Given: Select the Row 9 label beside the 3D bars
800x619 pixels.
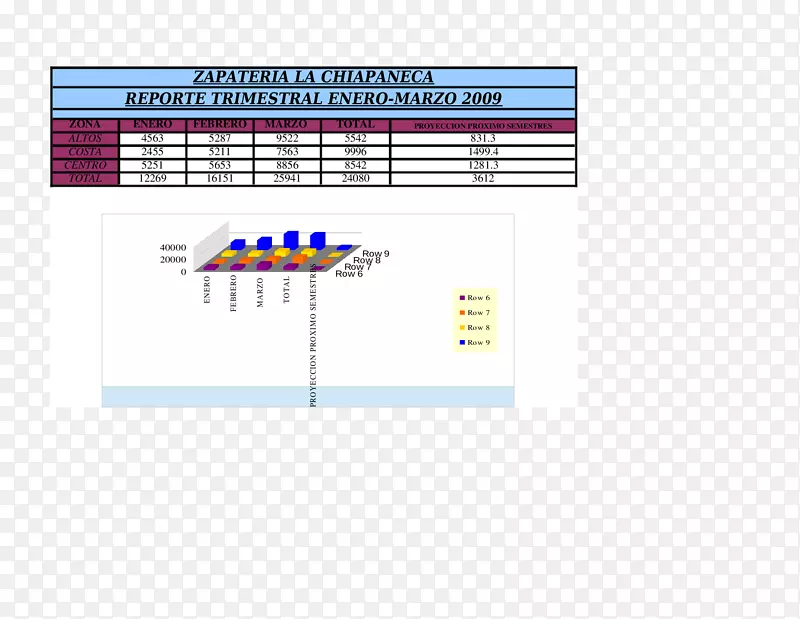Looking at the screenshot, I should pyautogui.click(x=376, y=254).
